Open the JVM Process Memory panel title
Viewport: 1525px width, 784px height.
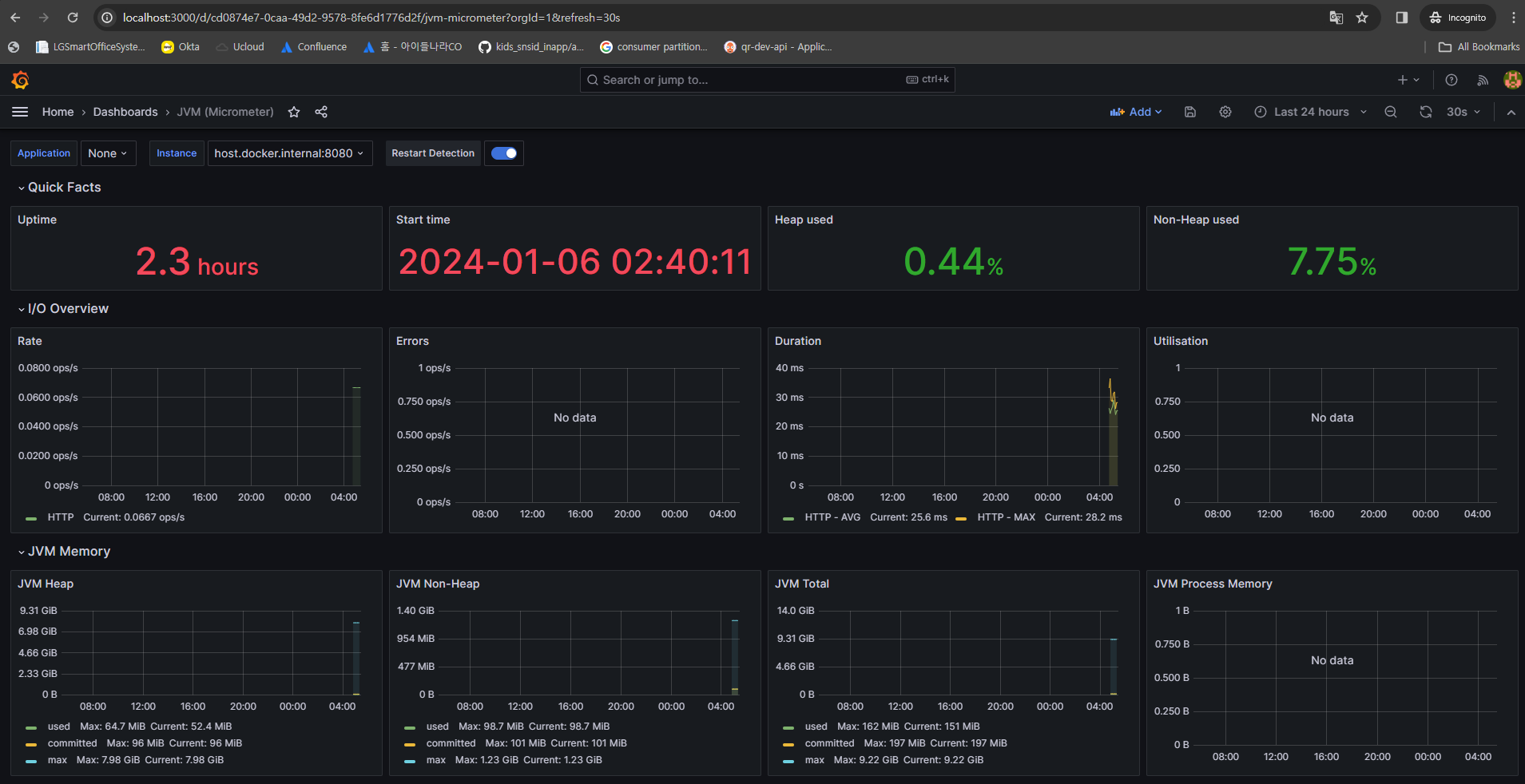pyautogui.click(x=1213, y=584)
